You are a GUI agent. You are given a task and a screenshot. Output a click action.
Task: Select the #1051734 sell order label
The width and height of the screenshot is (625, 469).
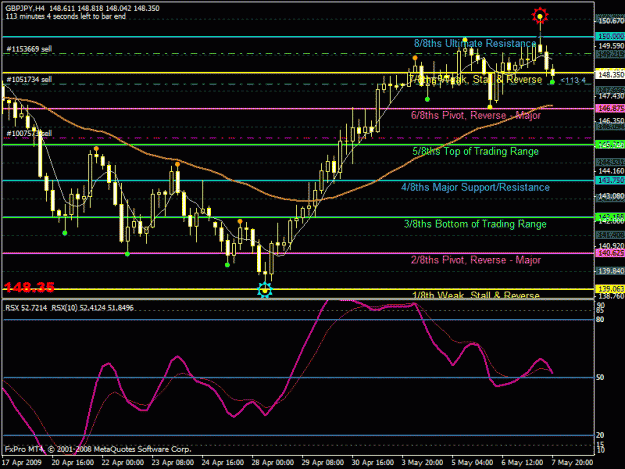pyautogui.click(x=29, y=80)
